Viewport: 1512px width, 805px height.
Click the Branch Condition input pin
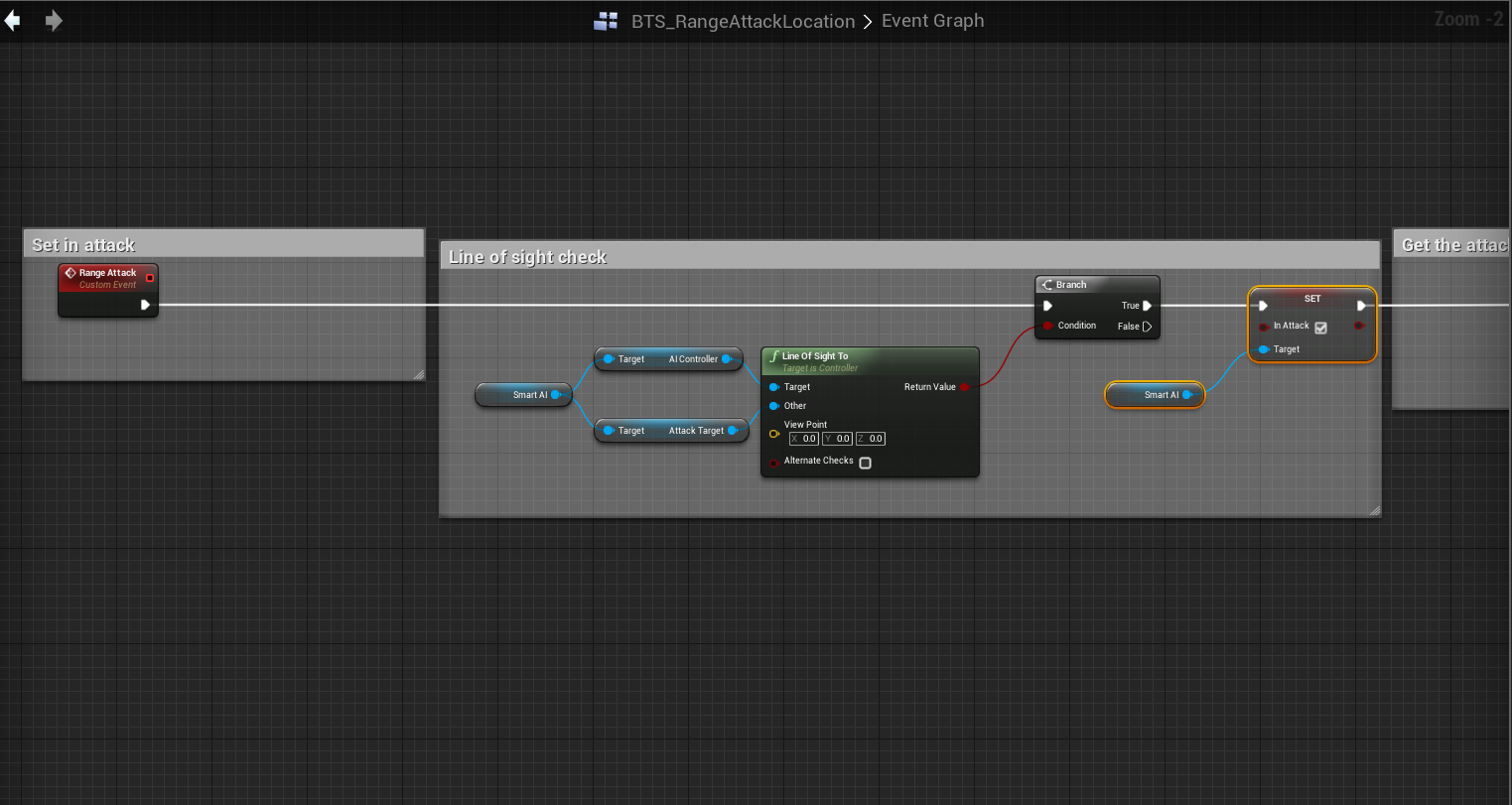tap(1047, 326)
